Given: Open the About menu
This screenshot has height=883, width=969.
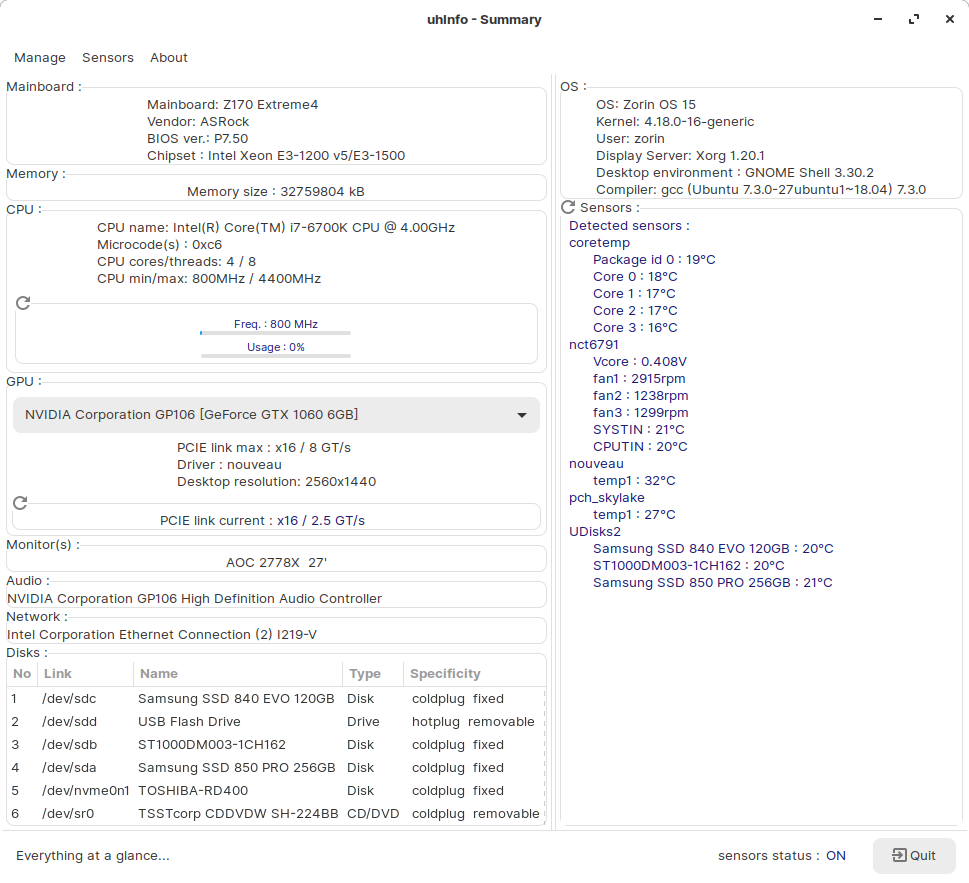Looking at the screenshot, I should pos(169,57).
